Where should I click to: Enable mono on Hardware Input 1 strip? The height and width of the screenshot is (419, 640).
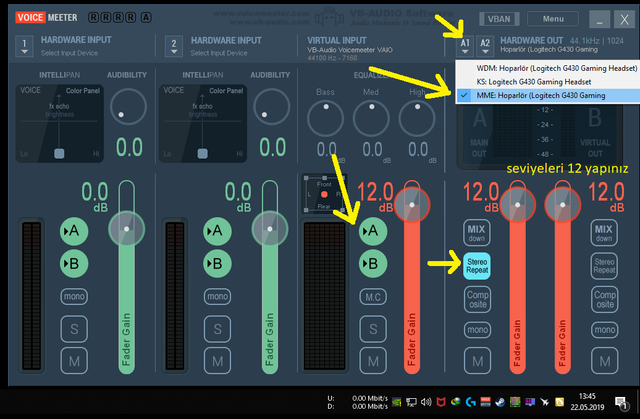tap(74, 296)
